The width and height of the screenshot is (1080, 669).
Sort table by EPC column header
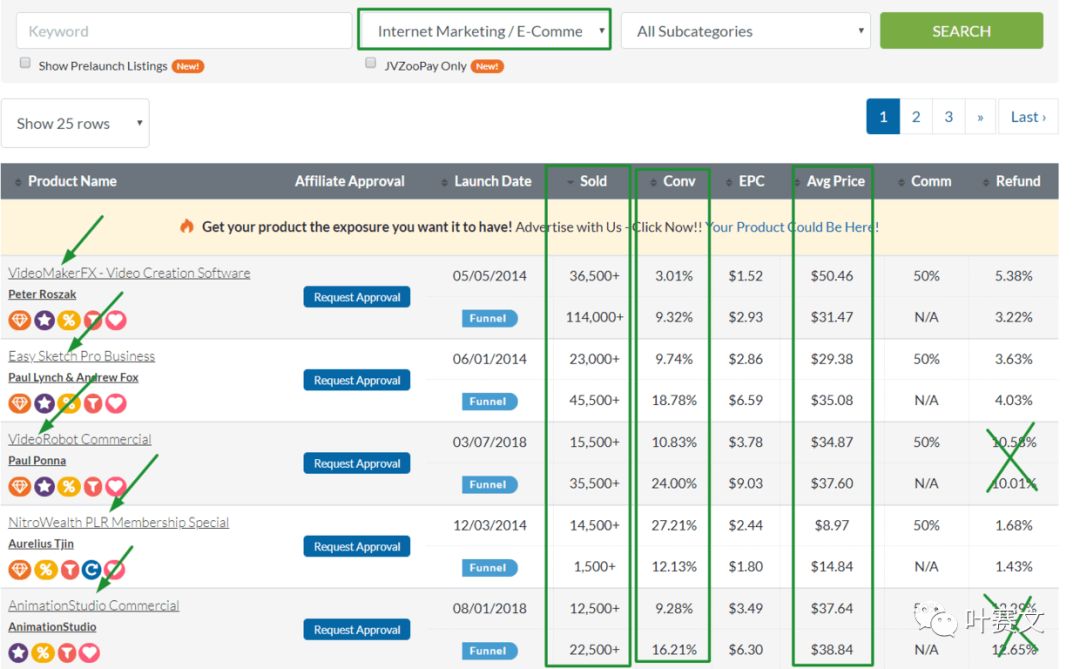pos(751,181)
